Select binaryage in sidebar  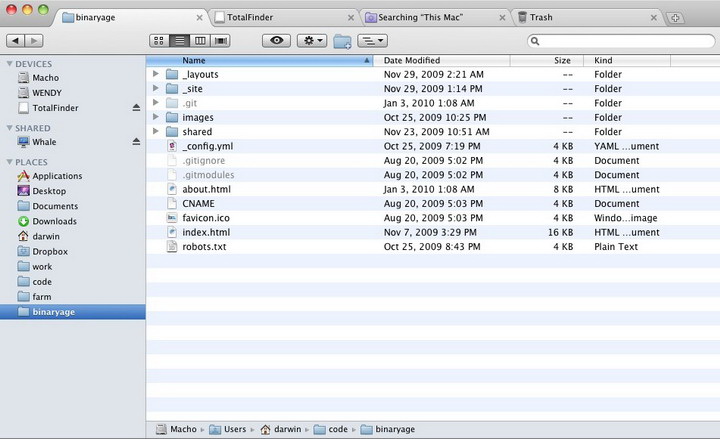73,312
